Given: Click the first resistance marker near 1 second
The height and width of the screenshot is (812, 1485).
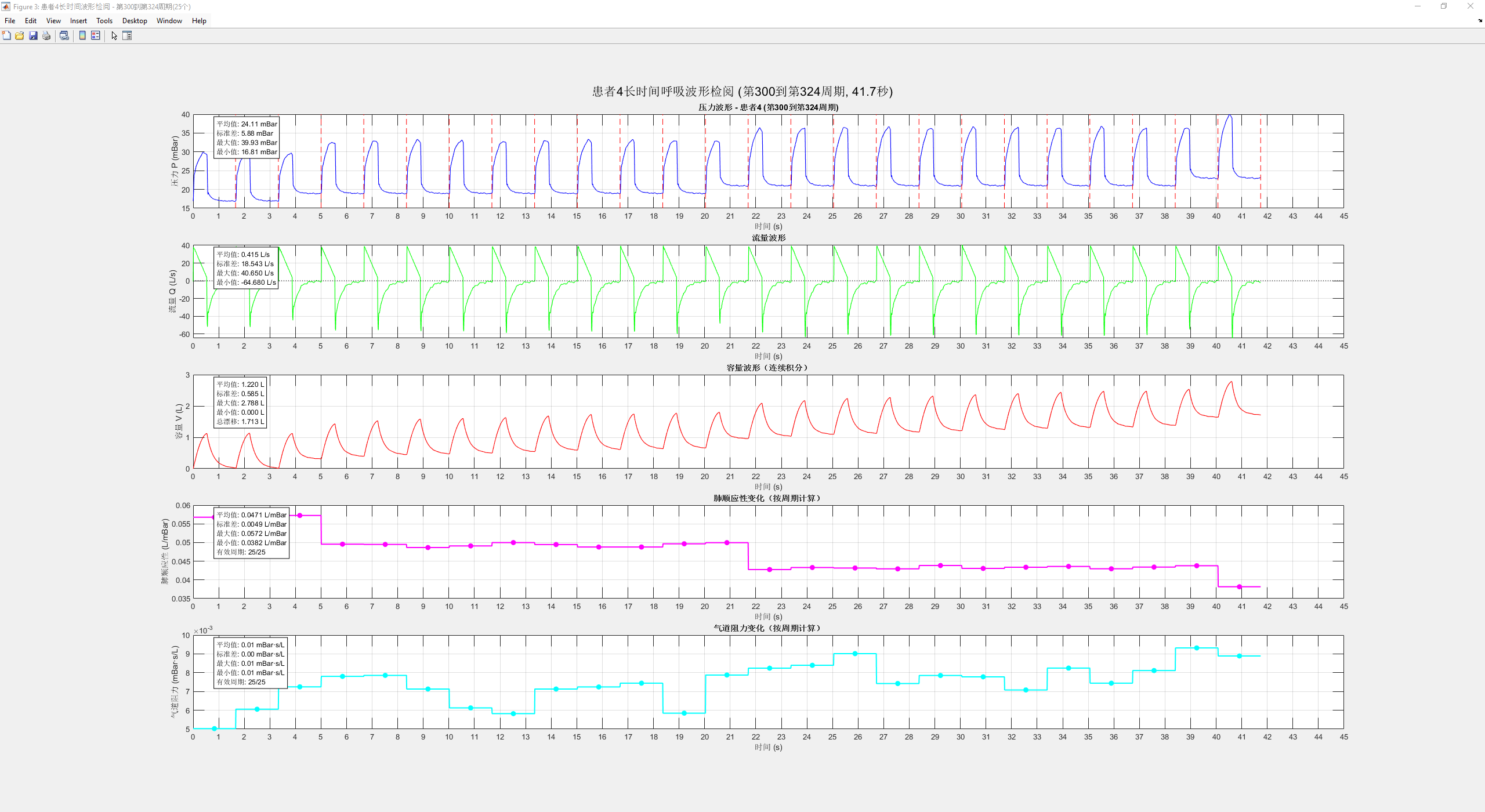Looking at the screenshot, I should 214,728.
